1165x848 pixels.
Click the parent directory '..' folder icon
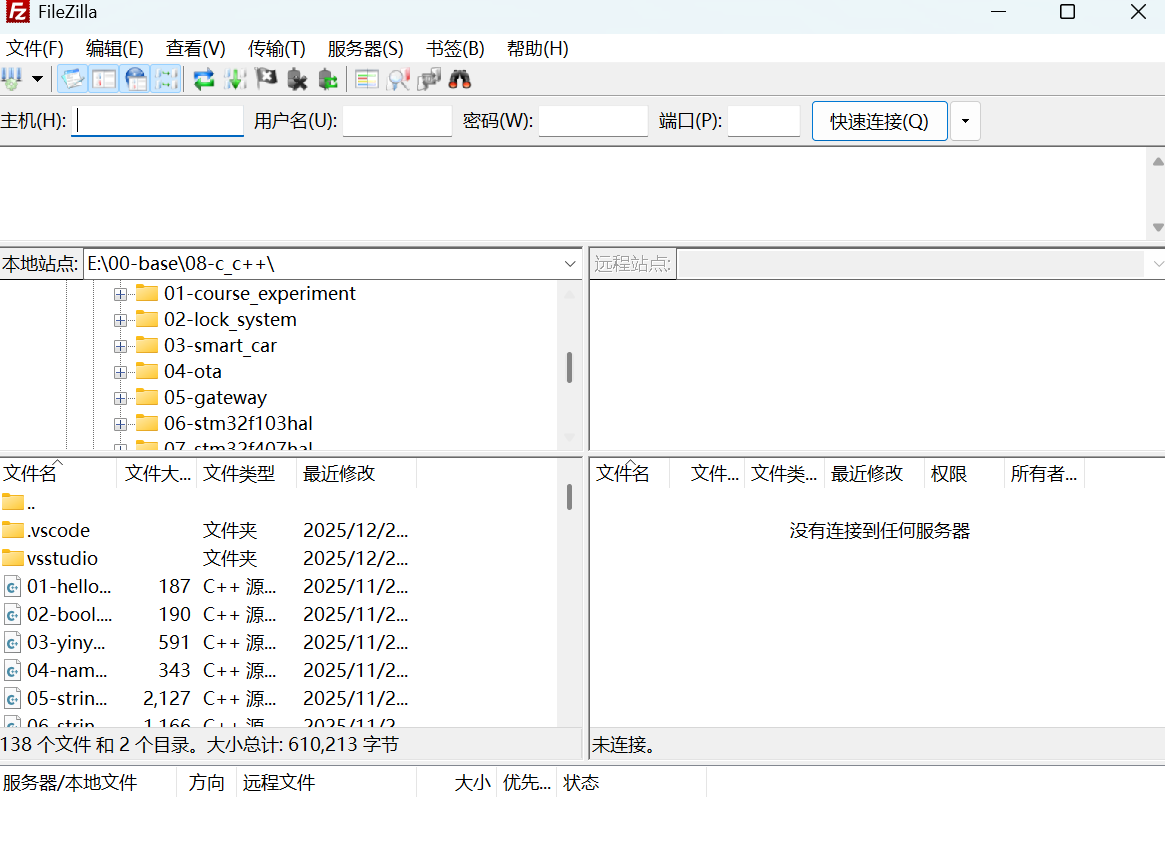coord(13,502)
